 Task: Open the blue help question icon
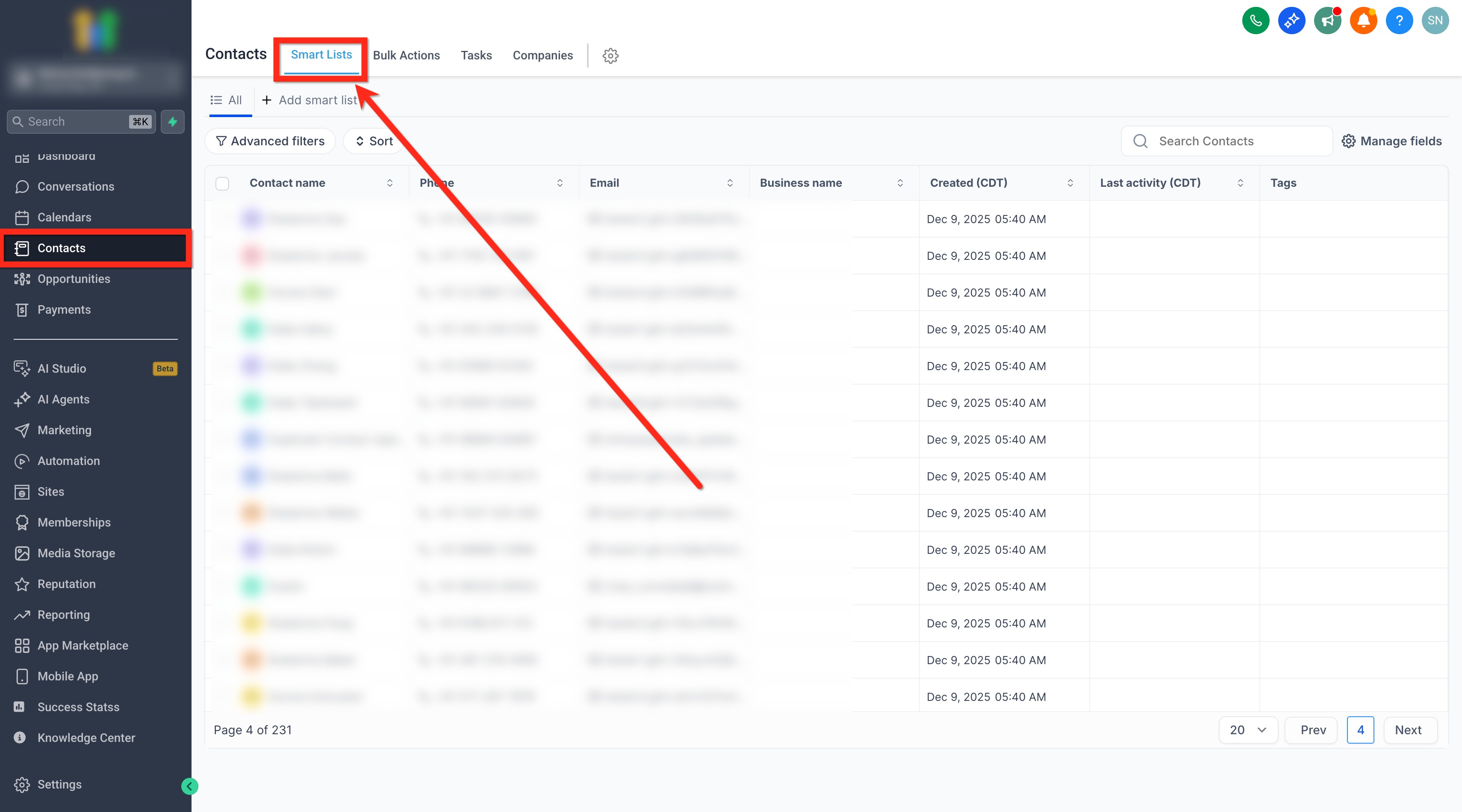tap(1399, 21)
